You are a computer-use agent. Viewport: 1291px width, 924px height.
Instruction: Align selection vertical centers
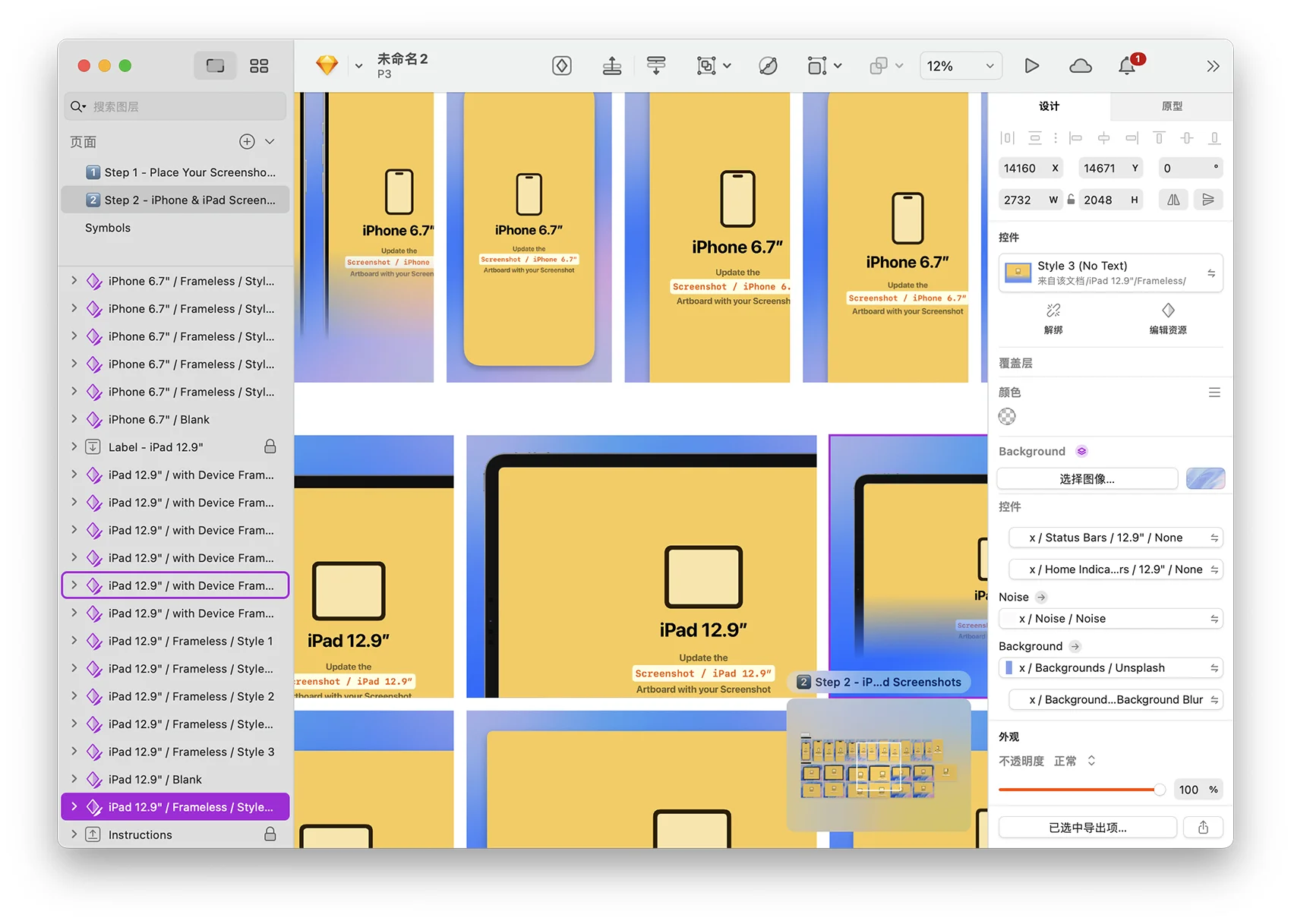point(1187,137)
